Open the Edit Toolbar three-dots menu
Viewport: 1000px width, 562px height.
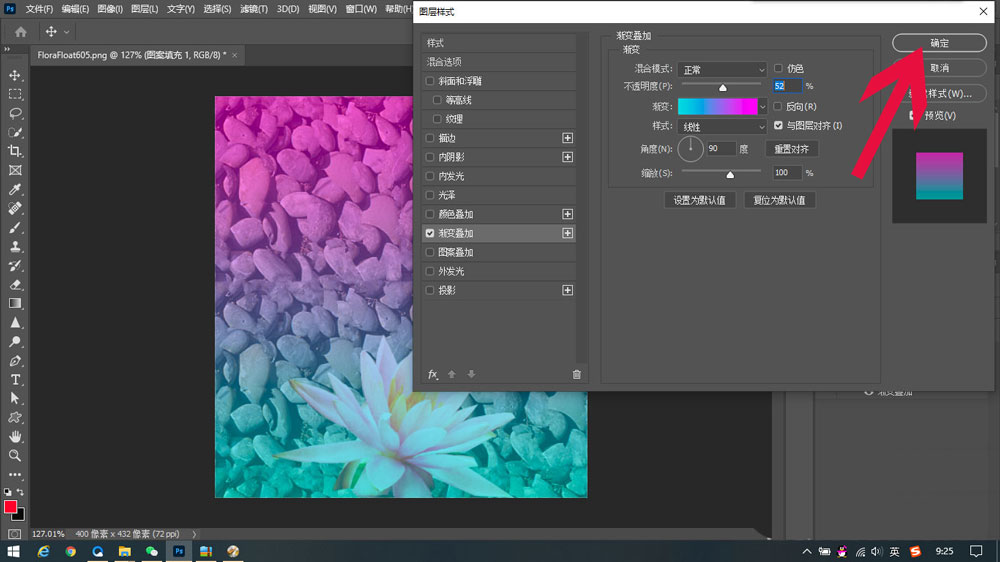click(x=15, y=475)
